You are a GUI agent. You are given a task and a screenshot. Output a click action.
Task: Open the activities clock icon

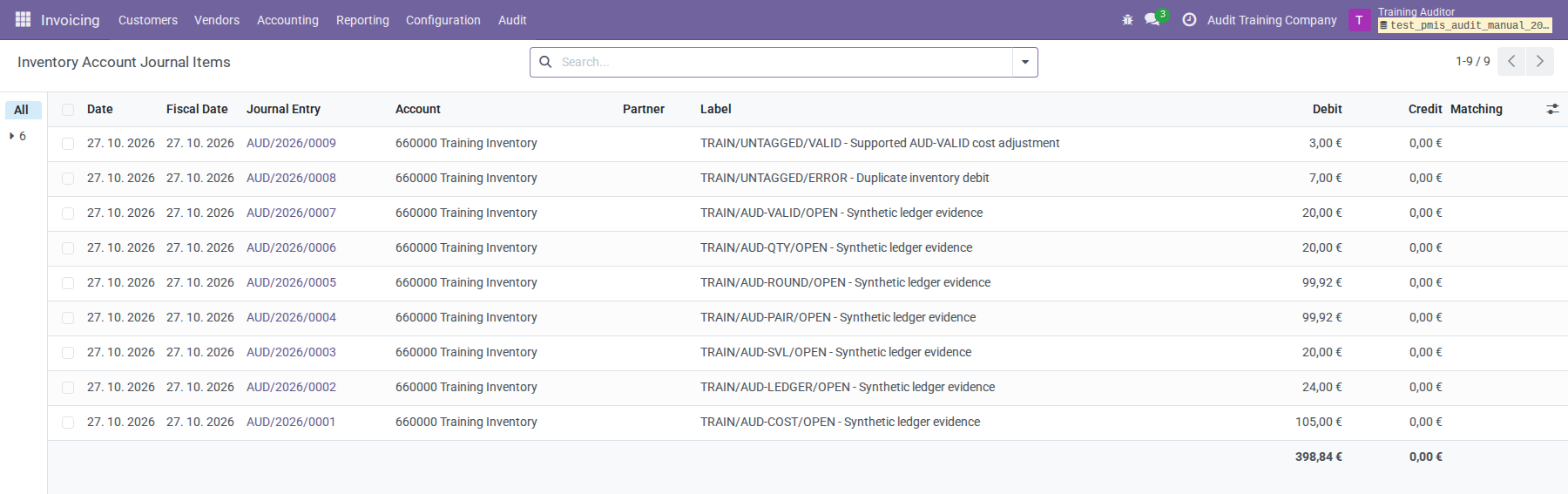[1189, 19]
